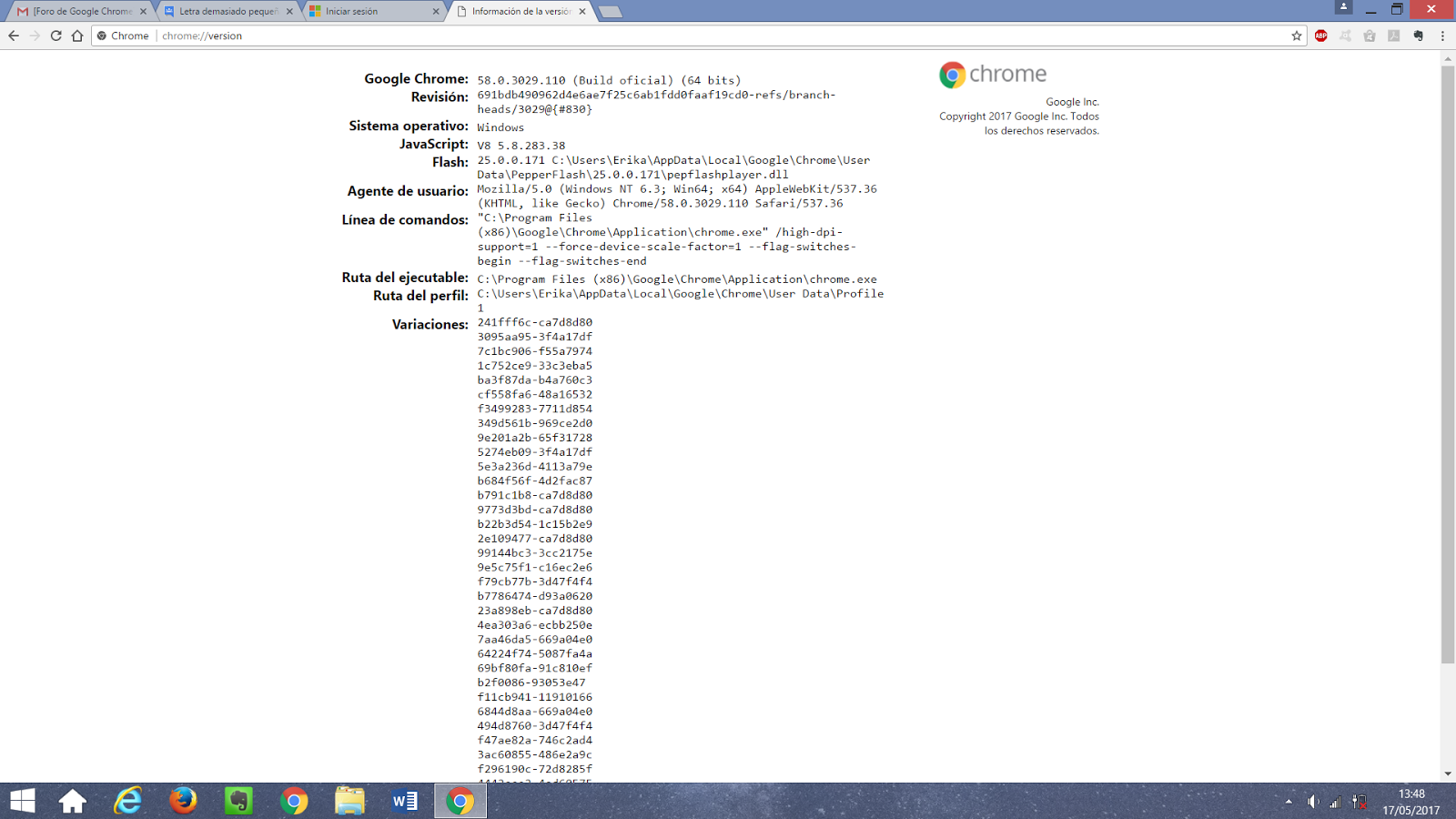Open the Chrome three-dot menu
The image size is (1456, 819).
[x=1442, y=35]
